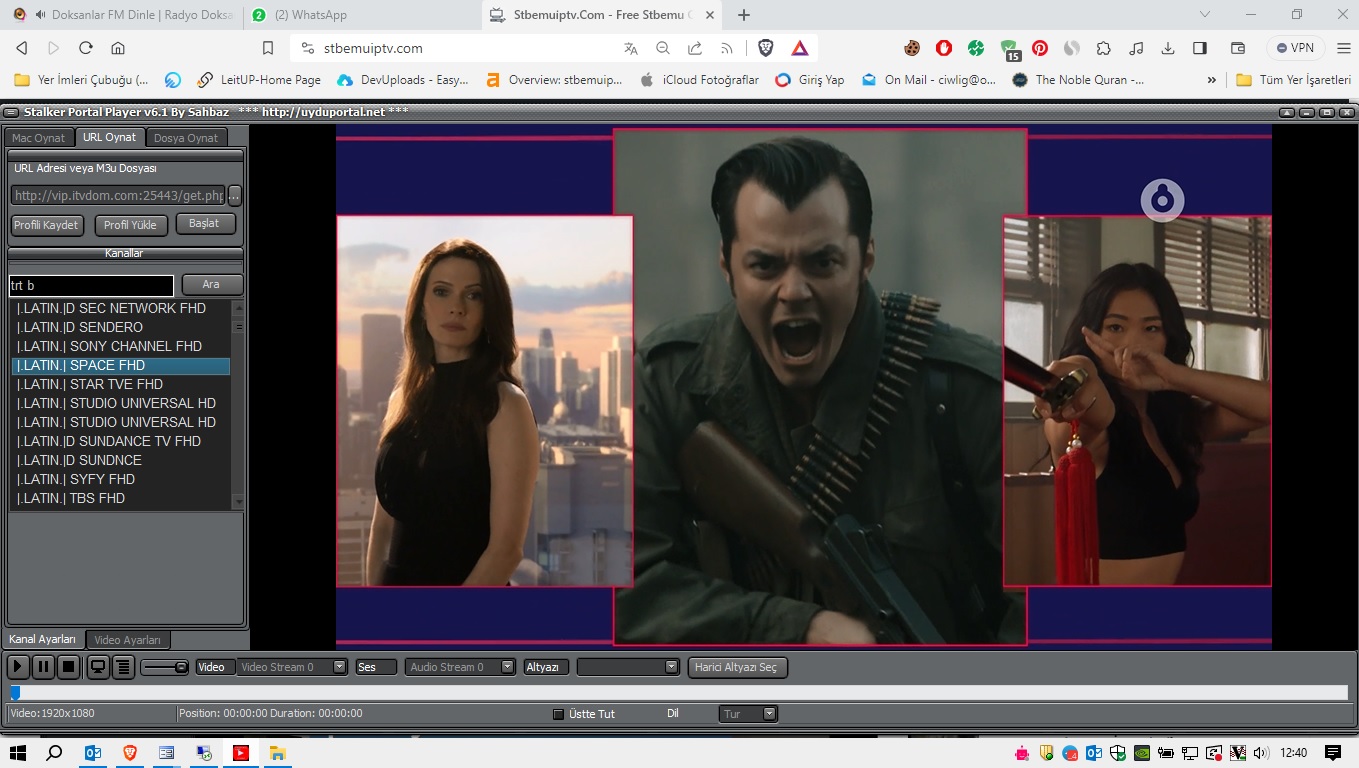The image size is (1359, 768).
Task: Click the Harici Altyazı Seç button
Action: (x=738, y=667)
